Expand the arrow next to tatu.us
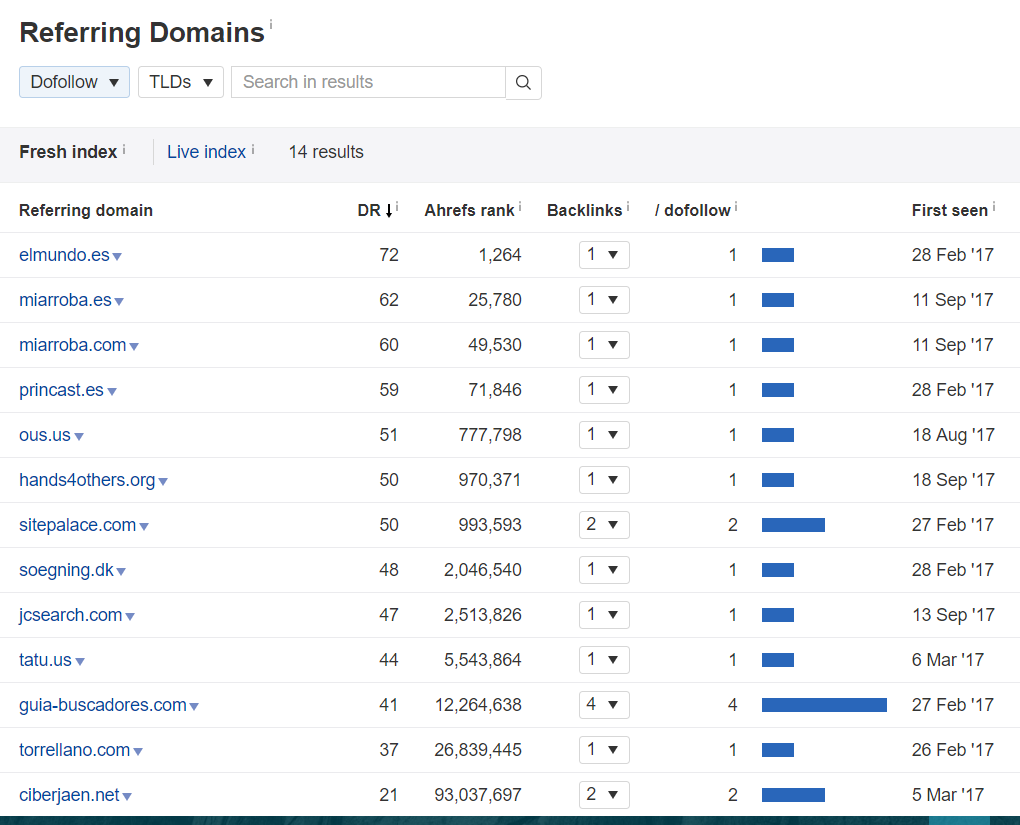1020x825 pixels. click(x=80, y=662)
